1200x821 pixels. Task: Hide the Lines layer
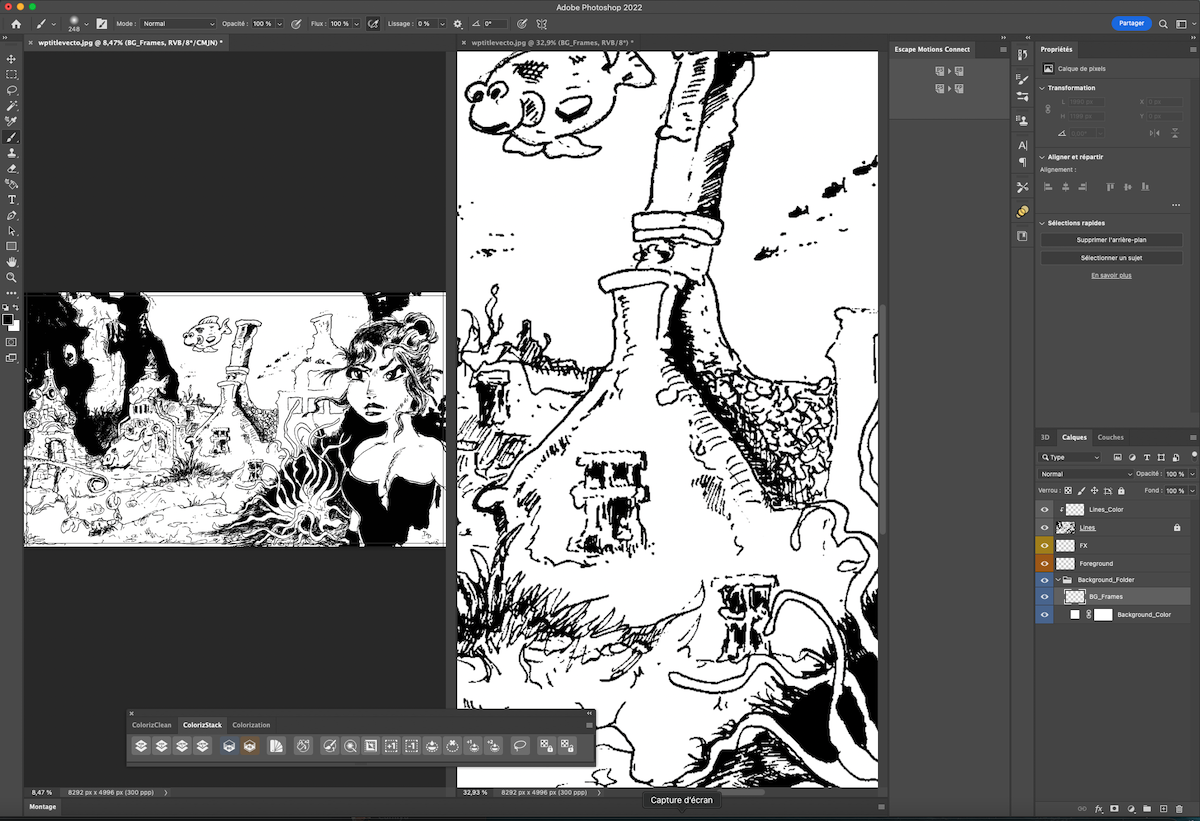coord(1045,527)
